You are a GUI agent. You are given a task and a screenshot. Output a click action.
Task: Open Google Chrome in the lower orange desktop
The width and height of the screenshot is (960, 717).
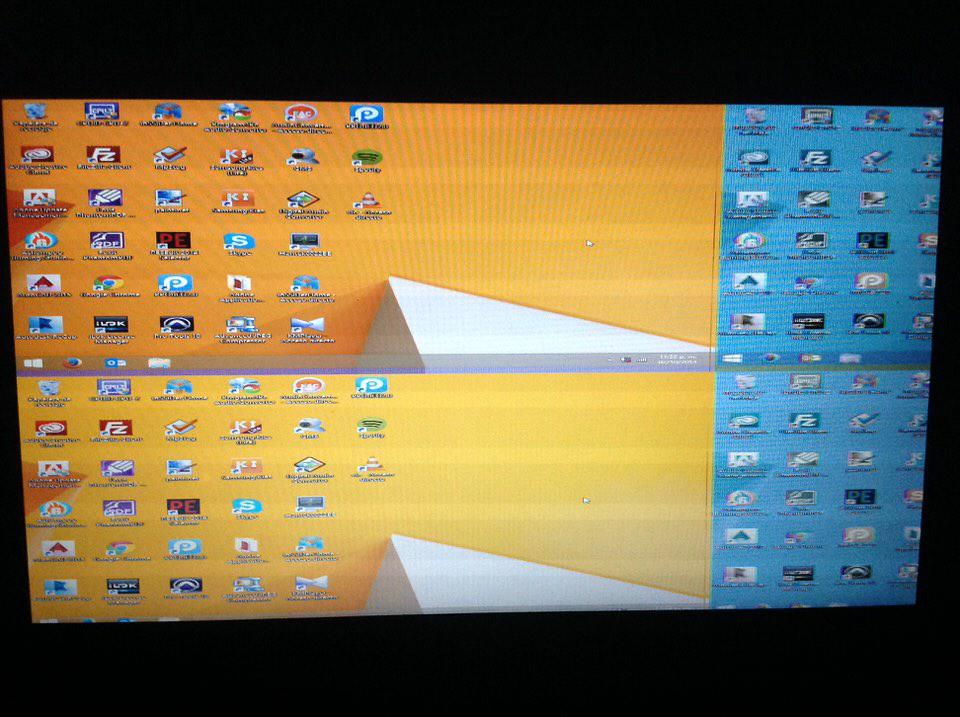(x=119, y=549)
